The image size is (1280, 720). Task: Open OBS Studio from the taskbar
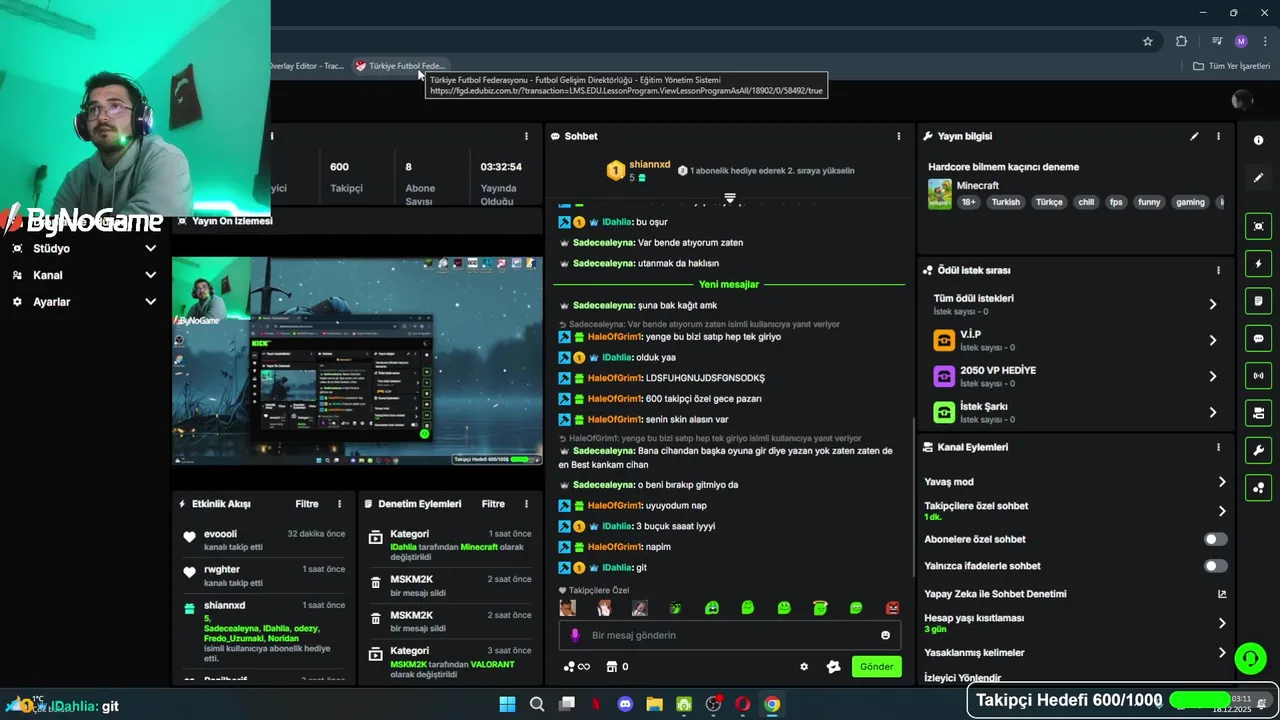click(x=713, y=704)
